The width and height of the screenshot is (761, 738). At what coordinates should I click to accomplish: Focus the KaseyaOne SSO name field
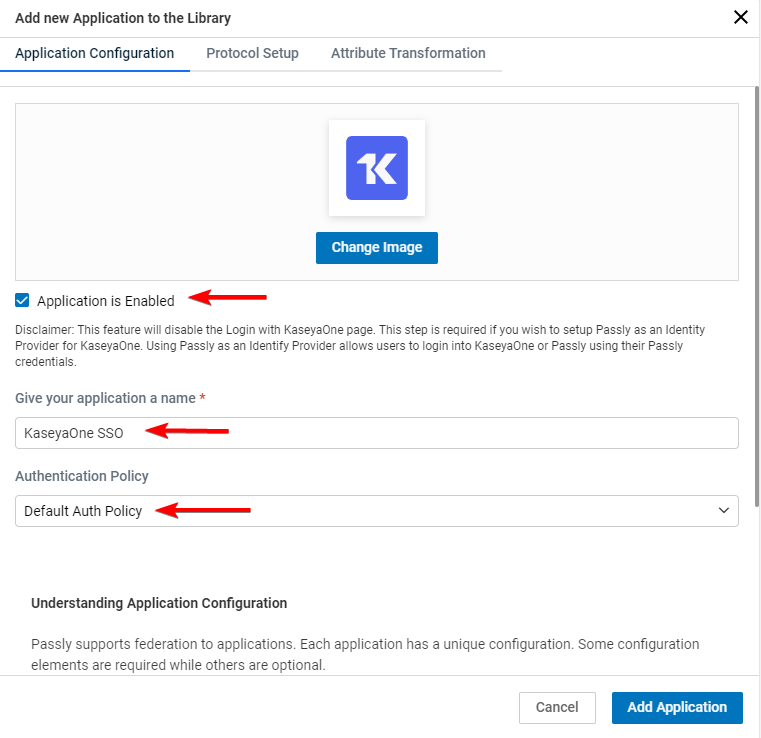pos(377,433)
